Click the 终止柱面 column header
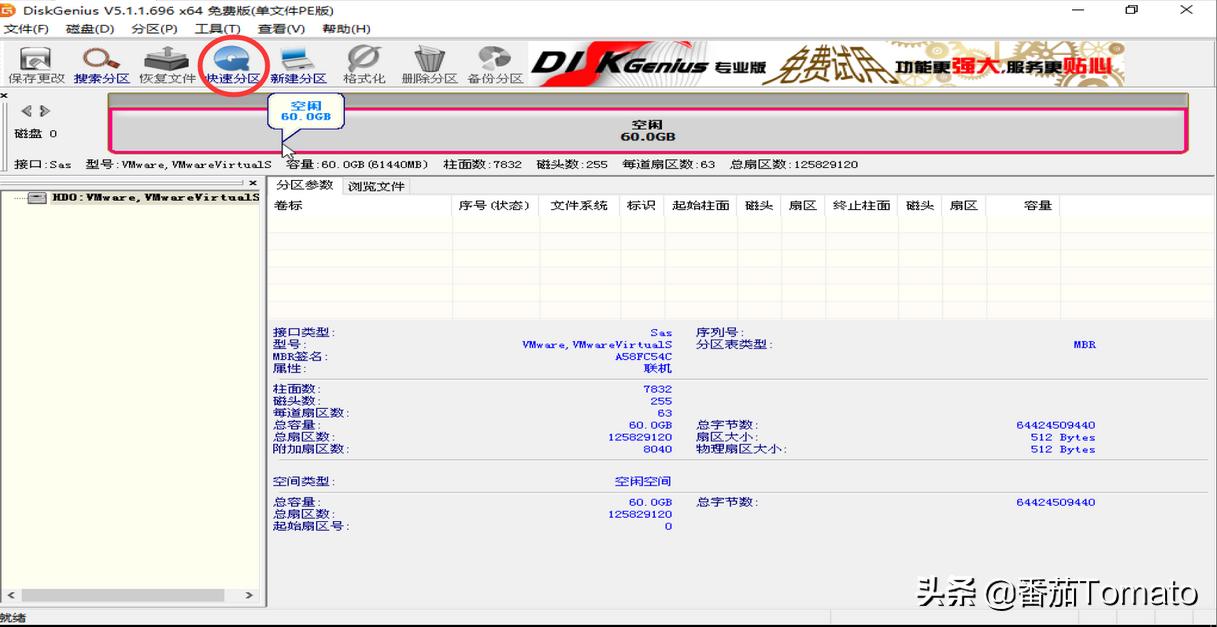Viewport: 1217px width, 627px height. point(861,205)
